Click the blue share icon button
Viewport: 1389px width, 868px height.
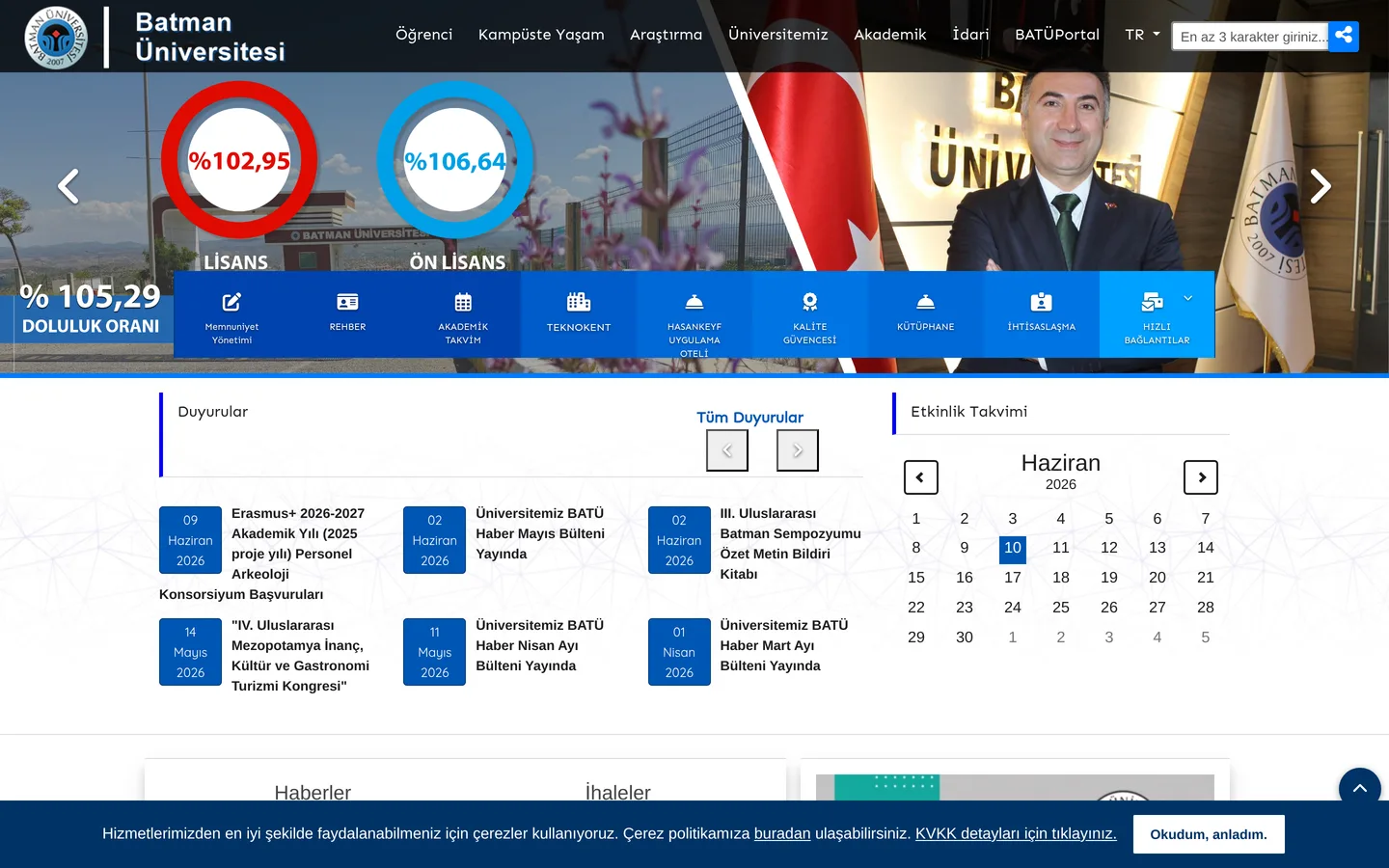click(1344, 37)
